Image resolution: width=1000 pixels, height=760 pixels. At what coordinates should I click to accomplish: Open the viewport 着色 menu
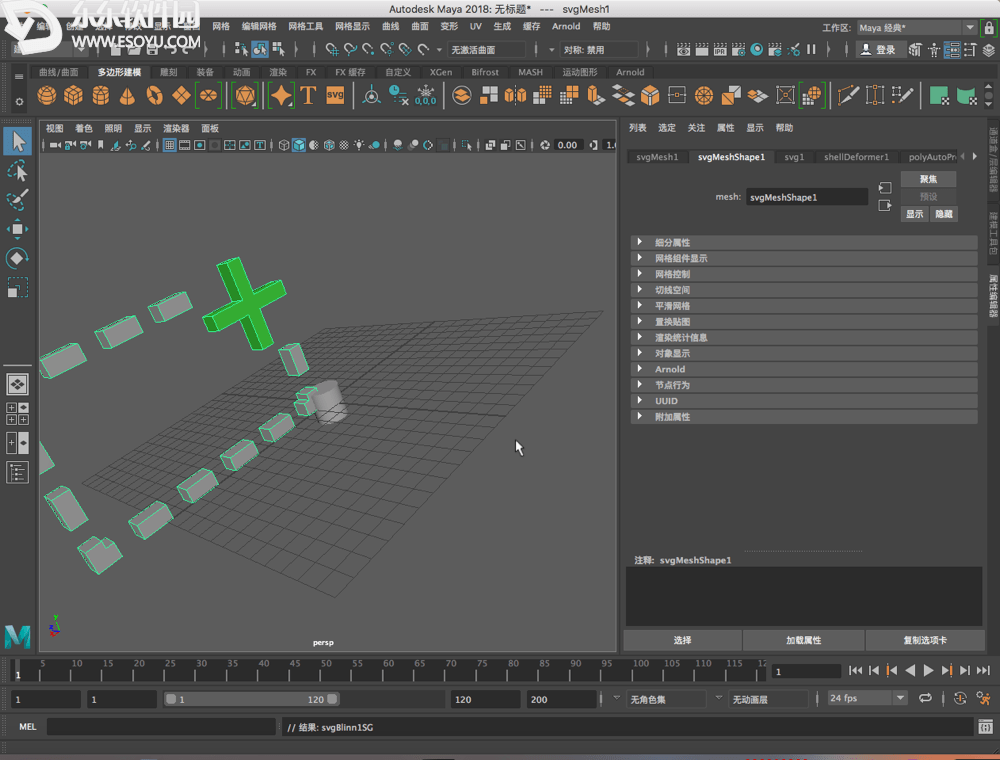coord(84,128)
